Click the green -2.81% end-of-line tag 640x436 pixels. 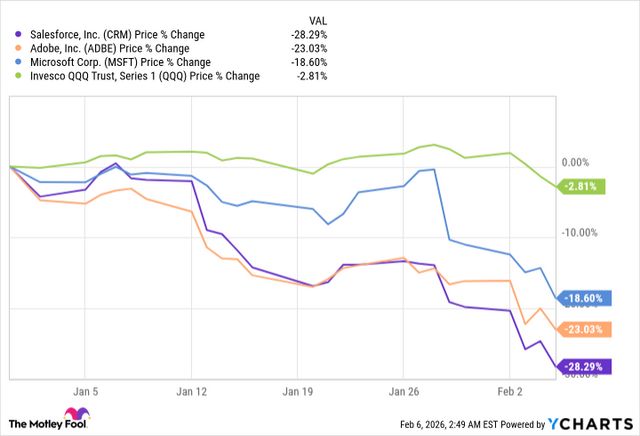point(582,185)
